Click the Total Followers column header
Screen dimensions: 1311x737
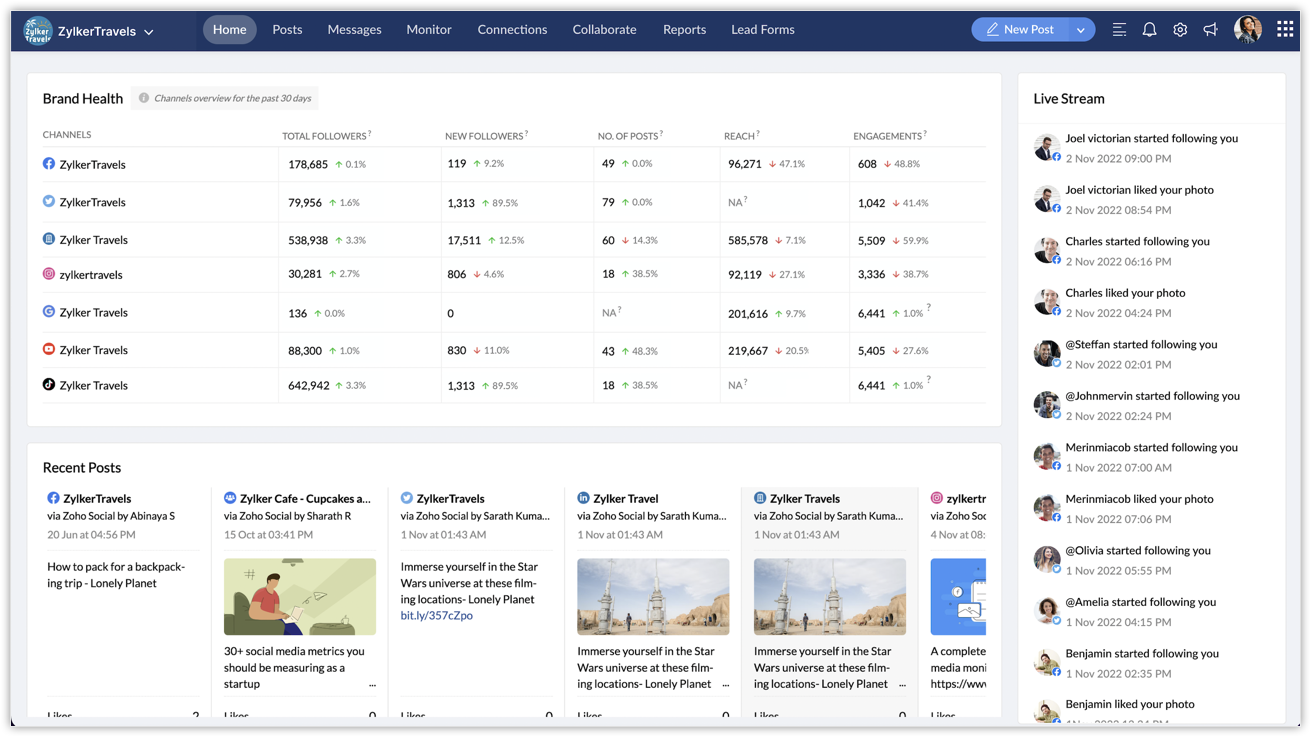tap(325, 135)
